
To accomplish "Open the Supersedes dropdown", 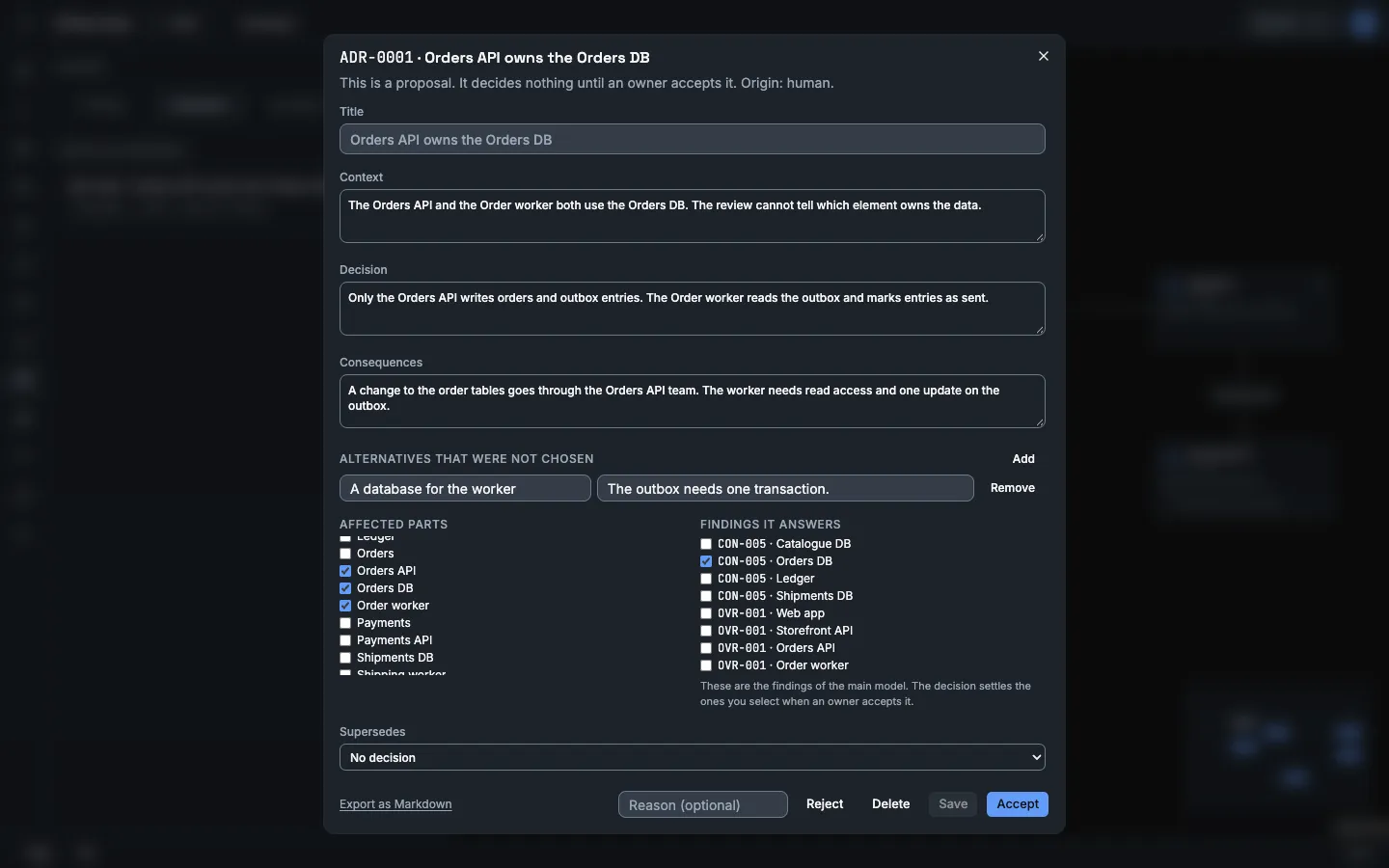I will point(693,757).
